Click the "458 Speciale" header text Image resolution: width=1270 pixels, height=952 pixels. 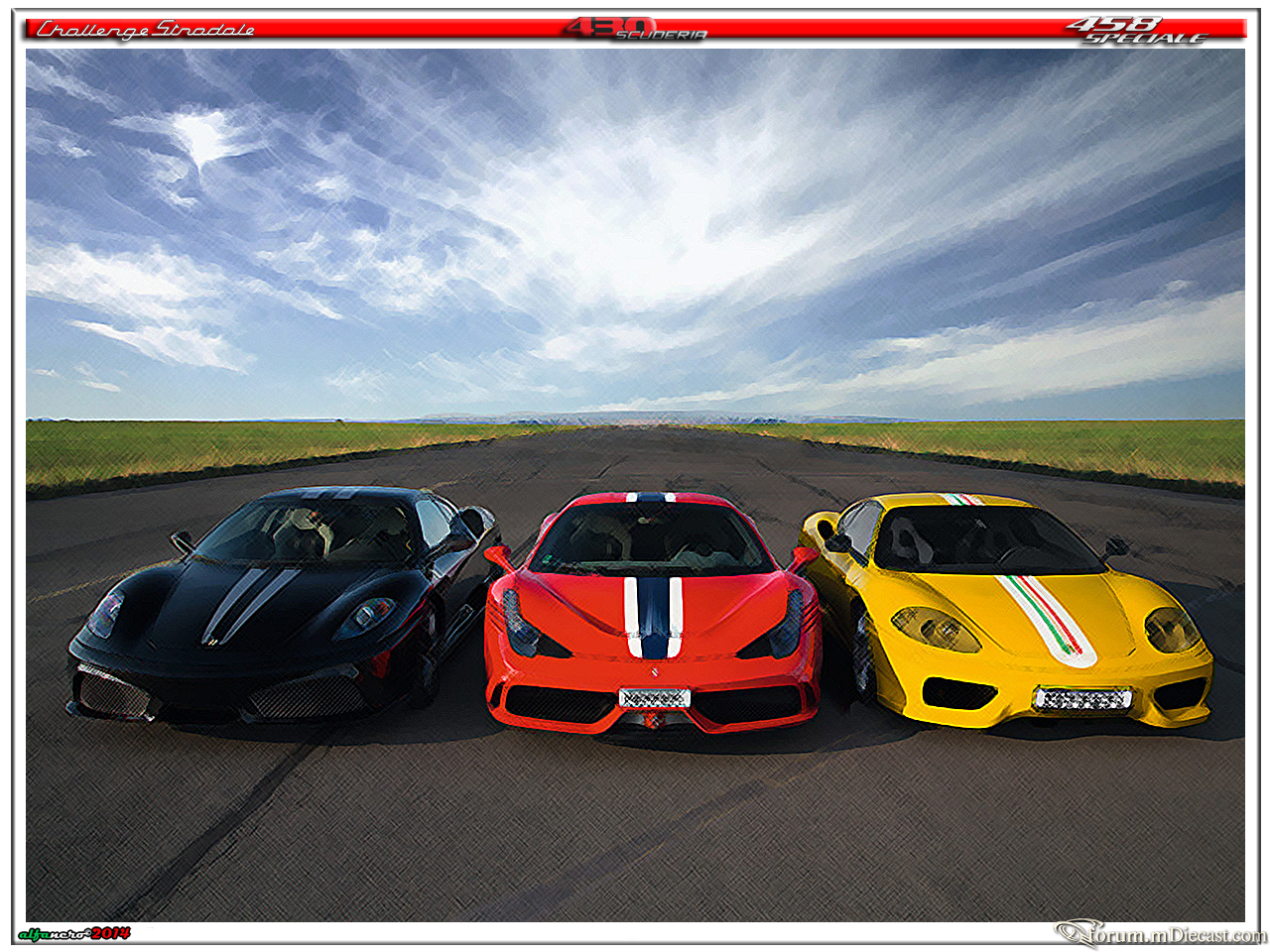[x=1138, y=31]
